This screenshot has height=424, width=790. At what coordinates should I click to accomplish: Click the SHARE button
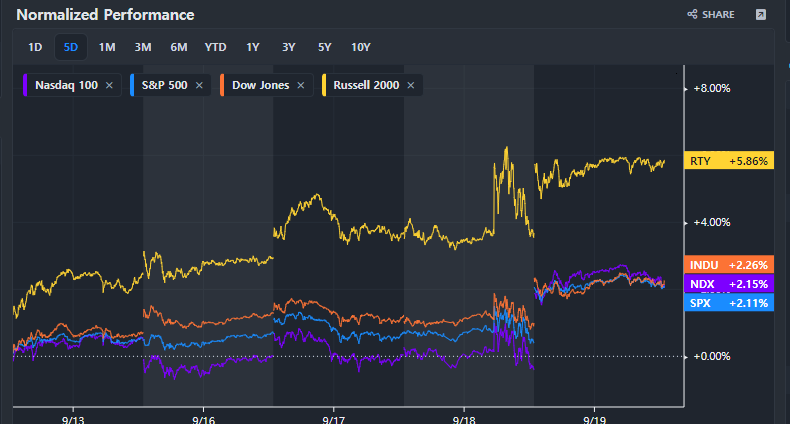click(711, 15)
